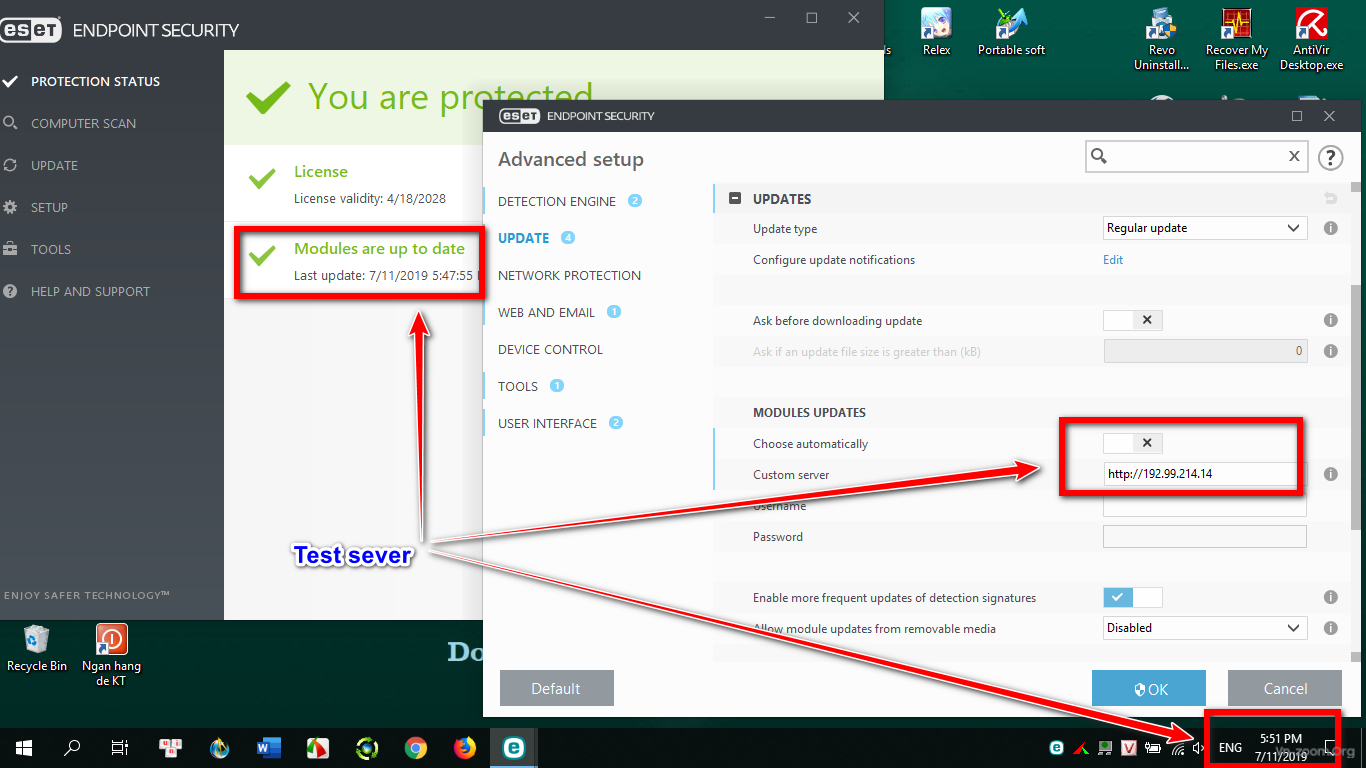
Task: Disable more frequent detection signature updates
Action: pyautogui.click(x=1133, y=597)
